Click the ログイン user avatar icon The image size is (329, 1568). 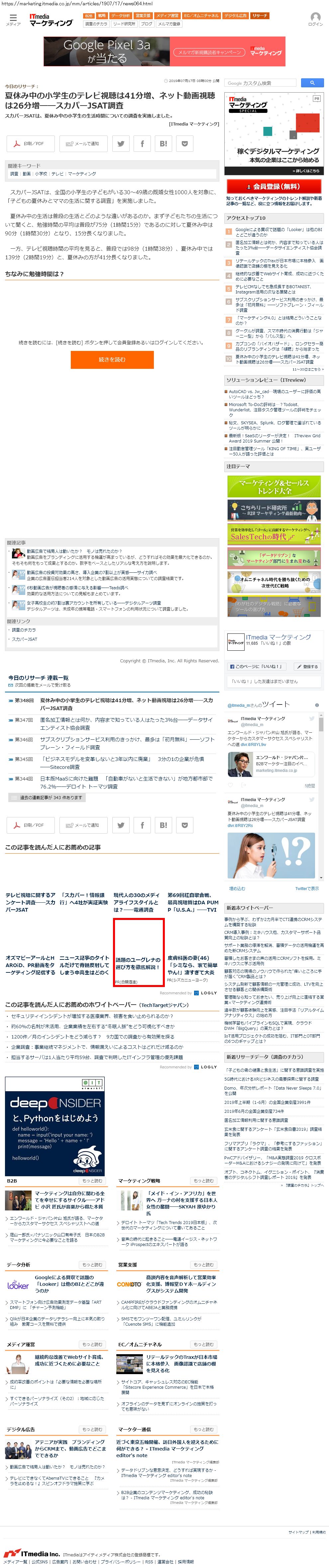(x=315, y=18)
